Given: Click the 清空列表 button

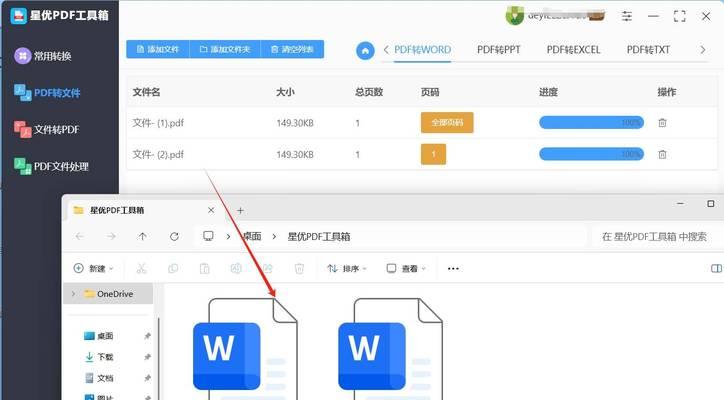Looking at the screenshot, I should pyautogui.click(x=292, y=49).
